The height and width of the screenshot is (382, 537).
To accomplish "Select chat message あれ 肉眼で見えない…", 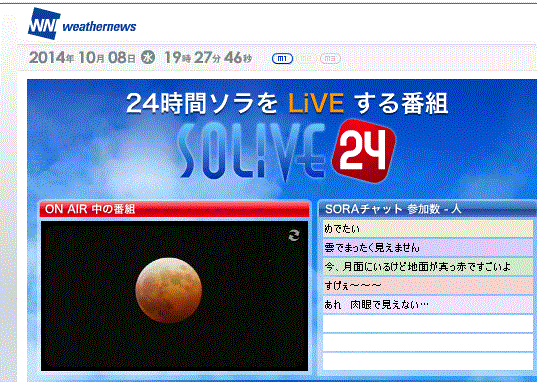I will pos(428,305).
